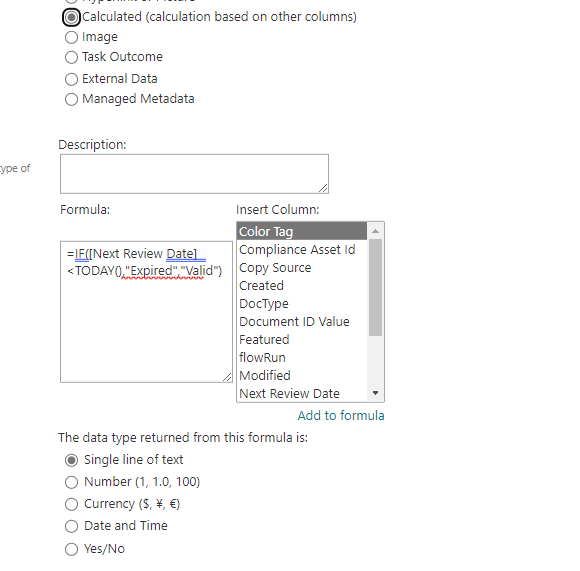Set return type to Number
This screenshot has height=571, width=580.
click(71, 482)
